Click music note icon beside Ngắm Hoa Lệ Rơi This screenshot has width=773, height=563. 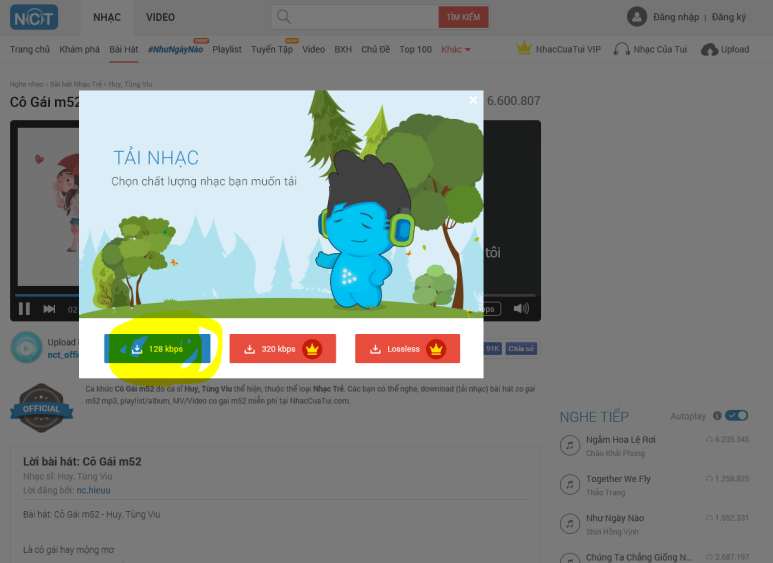(x=569, y=445)
